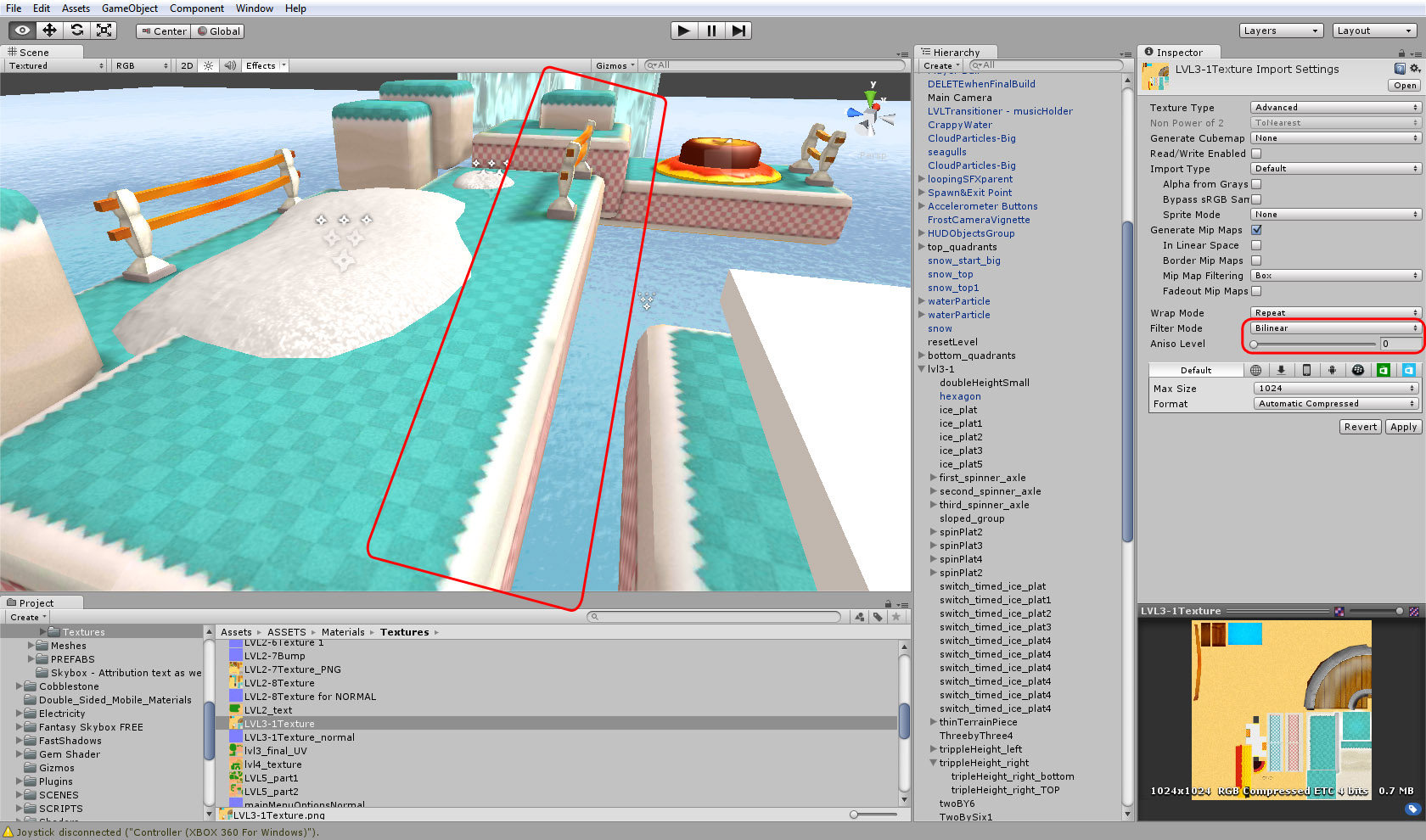Viewport: 1426px width, 840px height.
Task: Start Play mode with the Play button
Action: point(683,31)
